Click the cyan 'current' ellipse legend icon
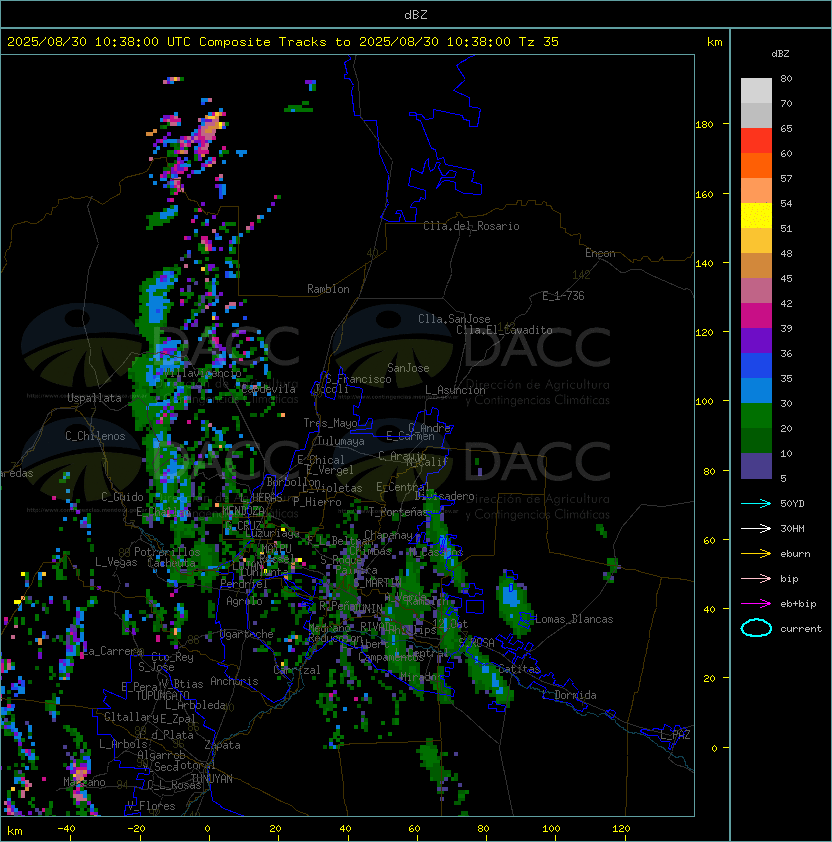The height and width of the screenshot is (842, 832). 756,628
